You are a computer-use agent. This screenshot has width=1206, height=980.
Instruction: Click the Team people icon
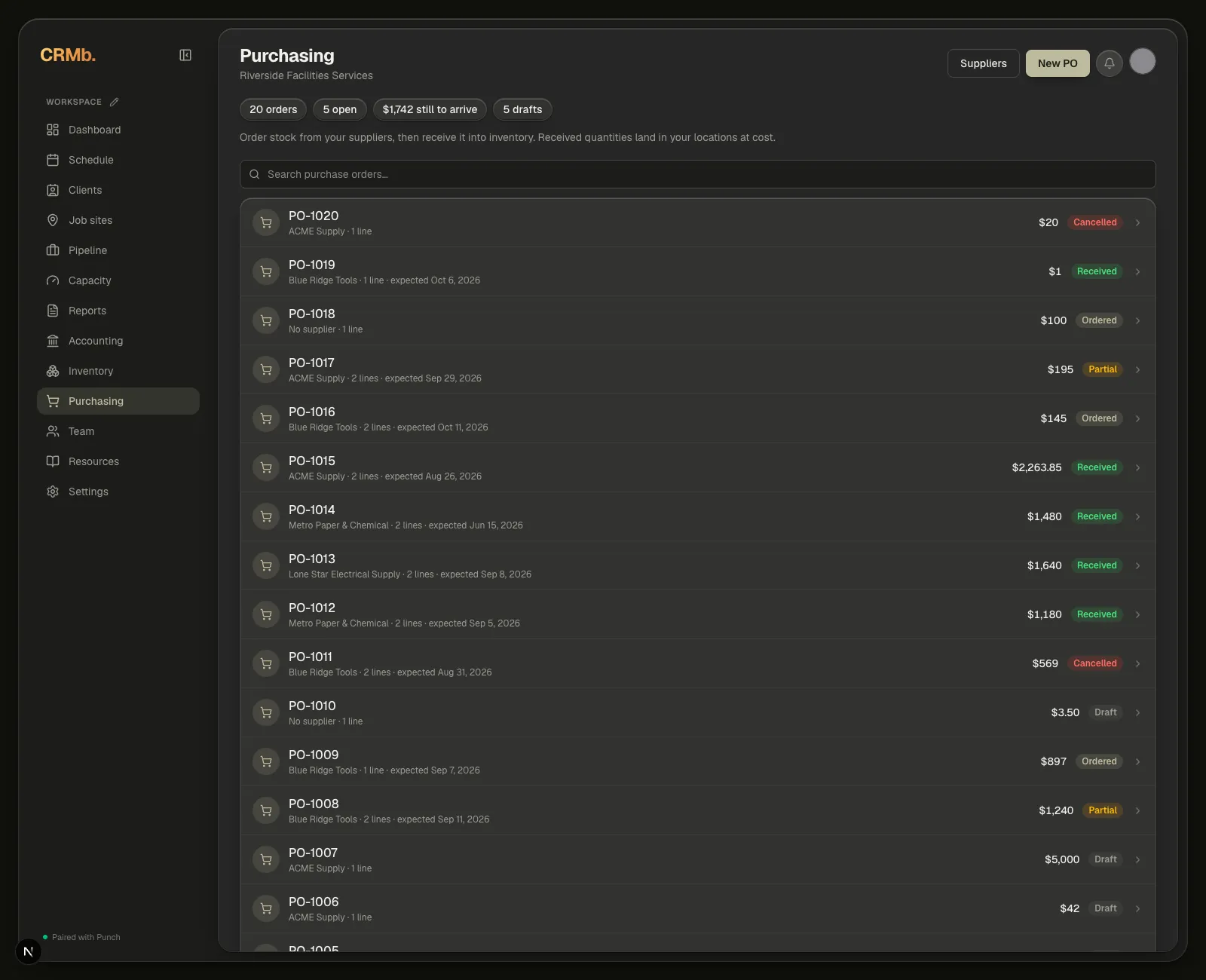click(x=53, y=431)
